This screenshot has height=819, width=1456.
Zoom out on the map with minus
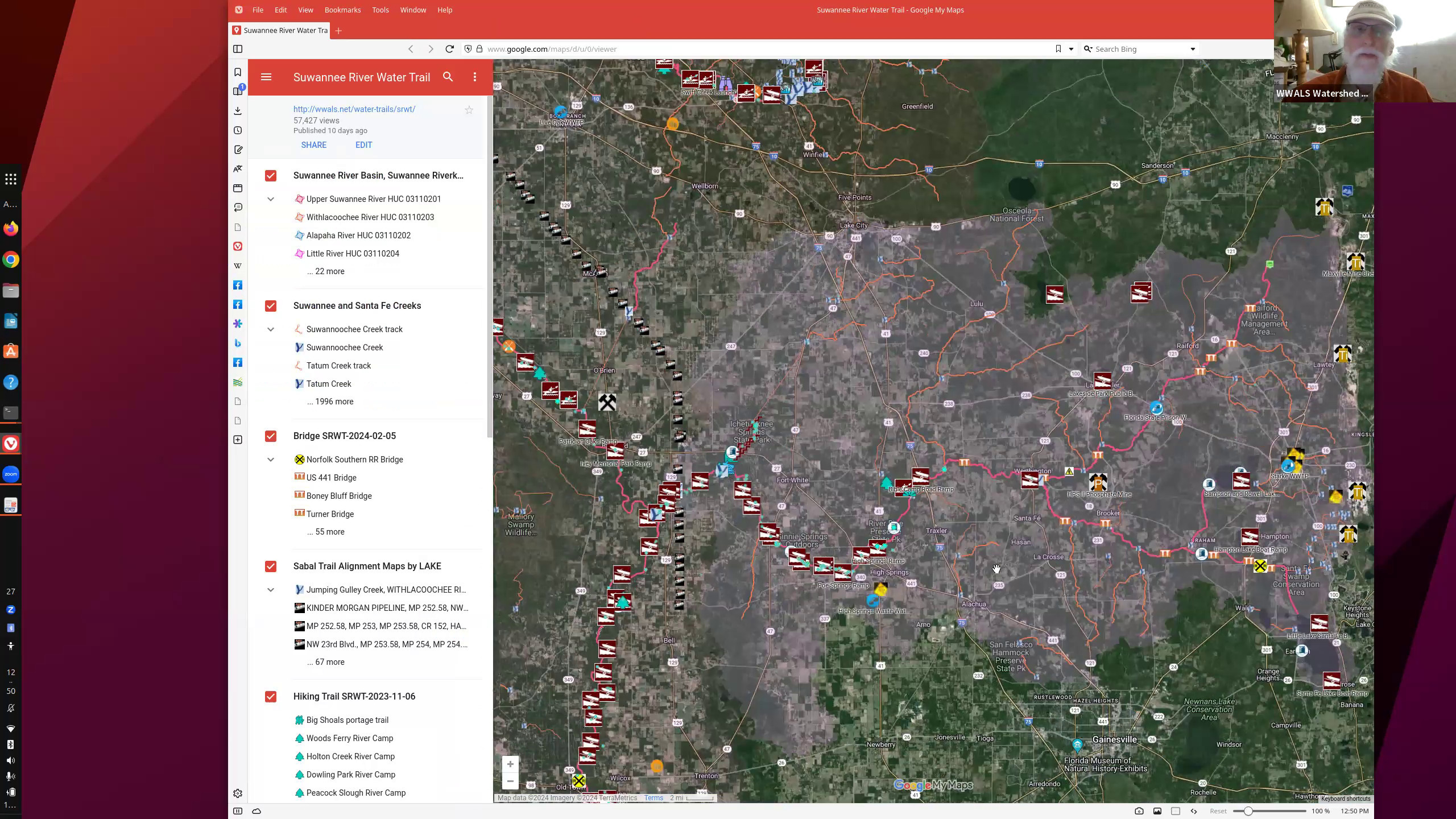tap(510, 781)
